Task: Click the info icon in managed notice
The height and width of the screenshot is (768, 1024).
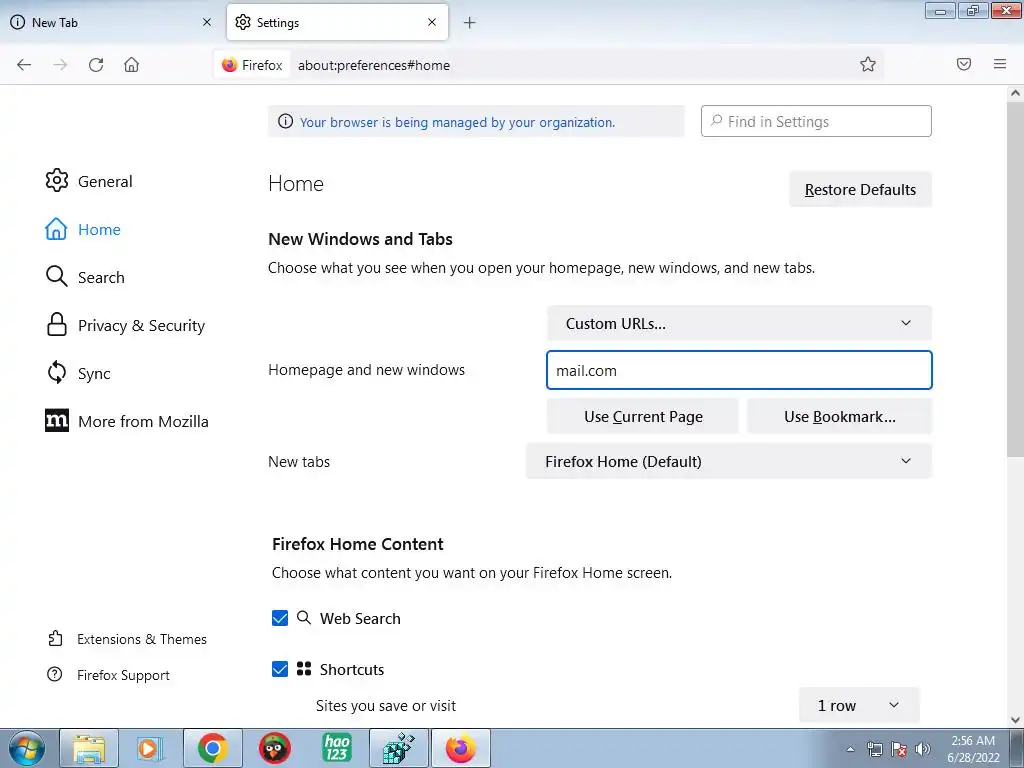Action: [x=285, y=121]
